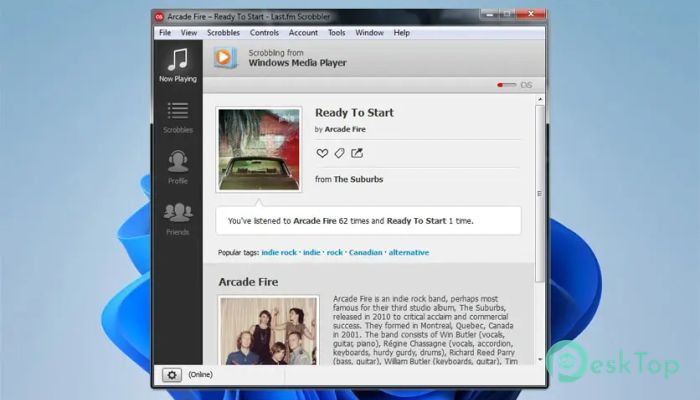
Task: Click the 'Scrobbling from' label
Action: click(276, 52)
